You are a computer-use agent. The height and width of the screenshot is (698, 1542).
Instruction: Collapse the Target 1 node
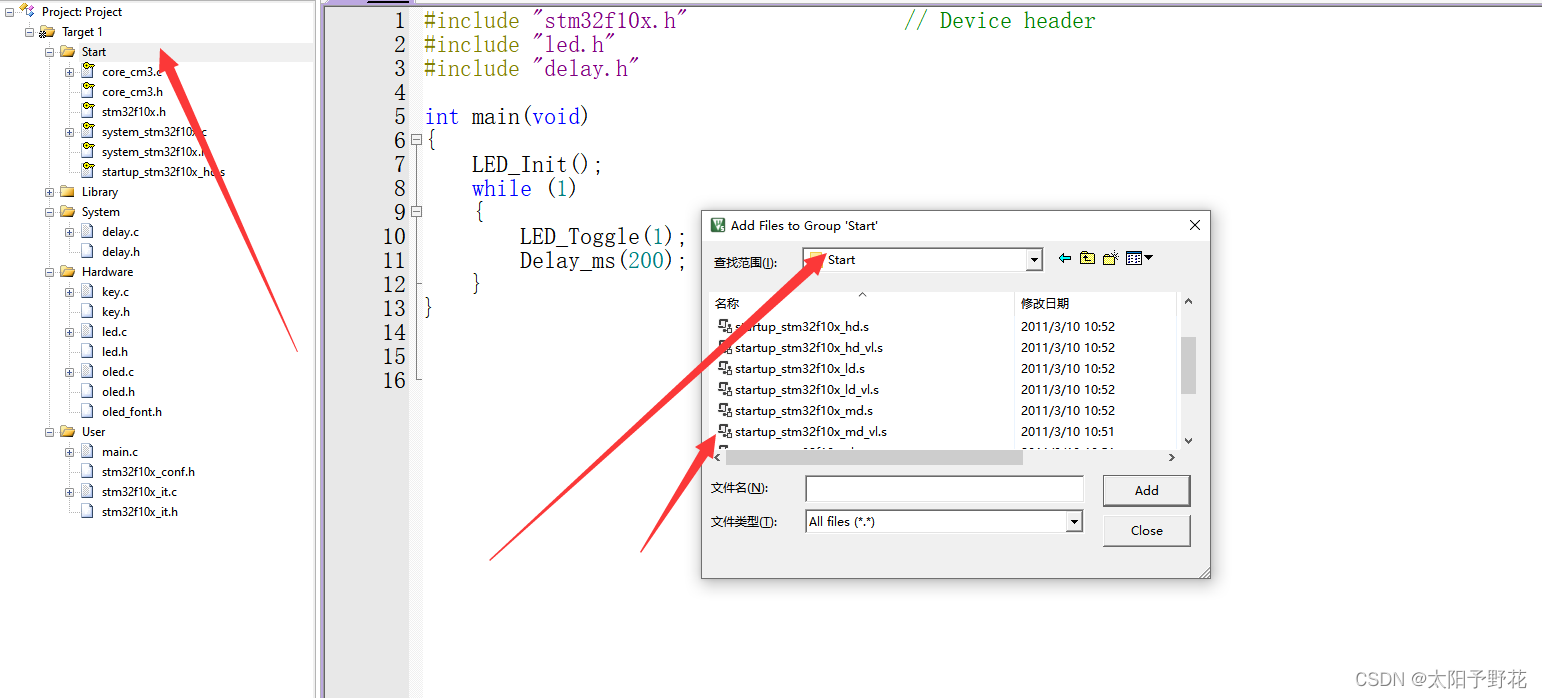pyautogui.click(x=30, y=32)
